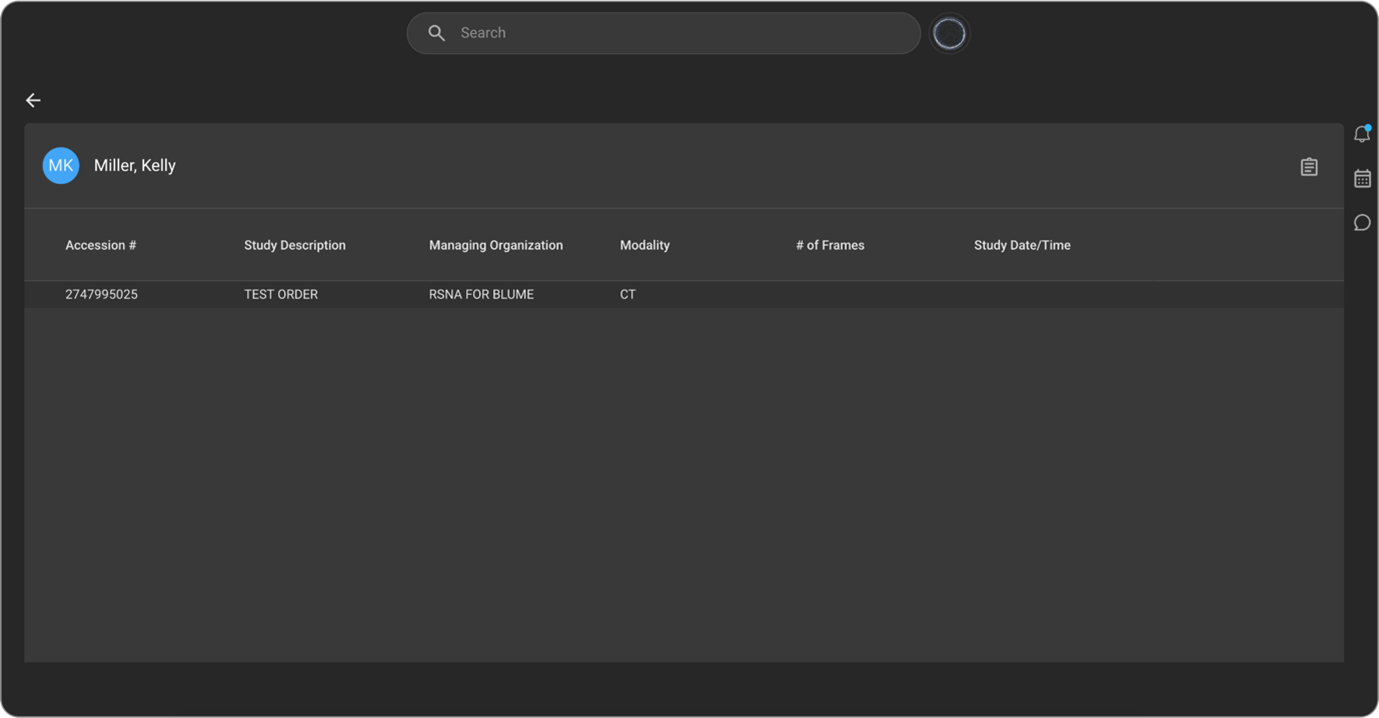Click the RSNA FOR BLUME organization cell
The image size is (1379, 718).
click(481, 295)
